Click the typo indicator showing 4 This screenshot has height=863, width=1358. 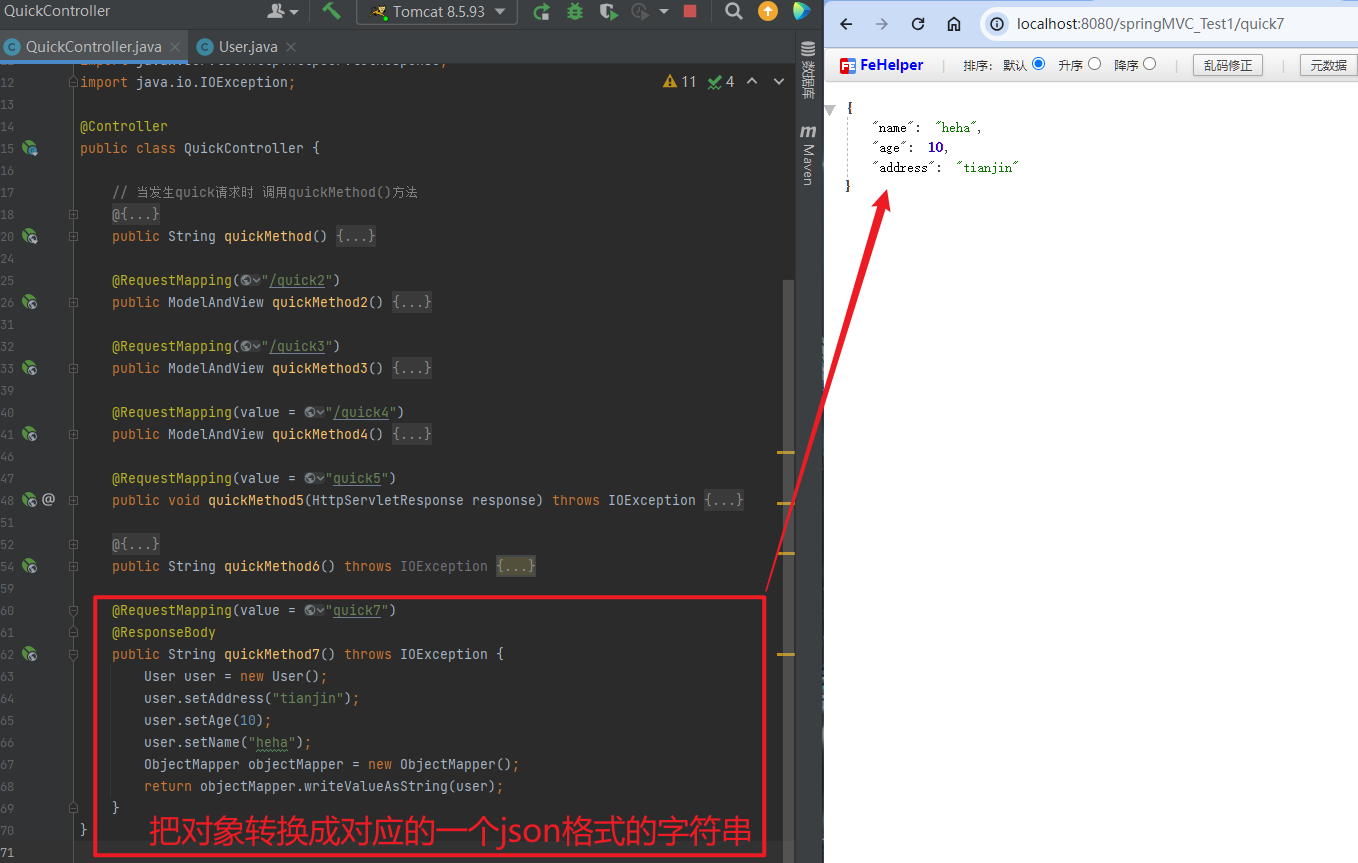721,82
